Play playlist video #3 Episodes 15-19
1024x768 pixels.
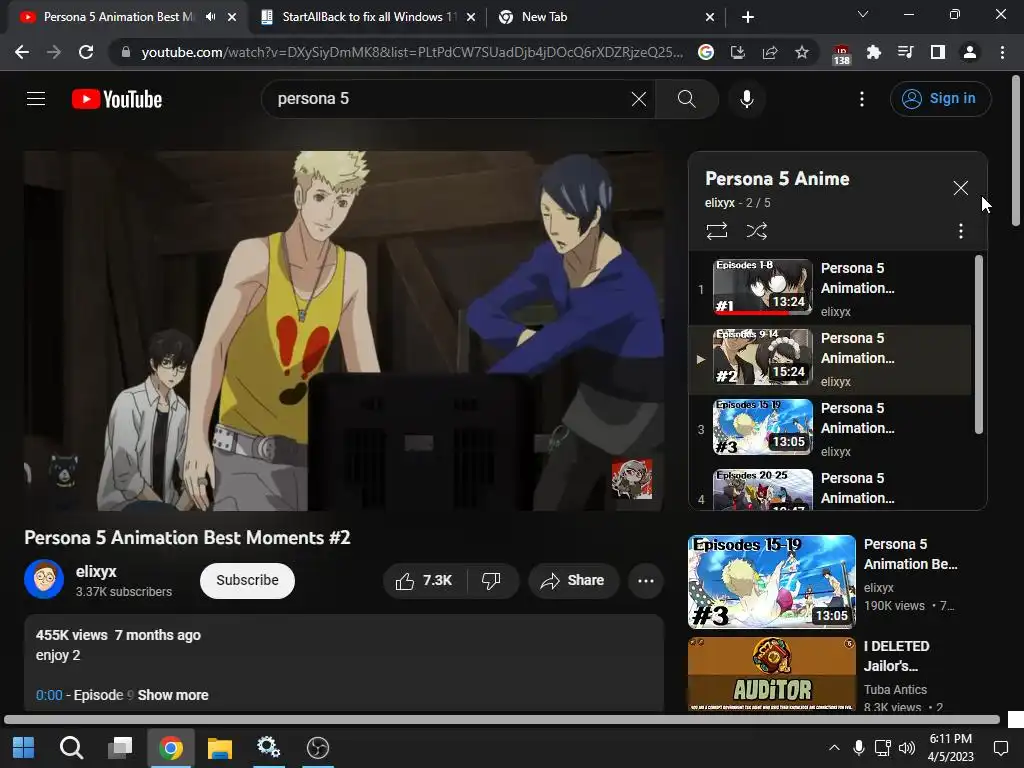click(763, 426)
